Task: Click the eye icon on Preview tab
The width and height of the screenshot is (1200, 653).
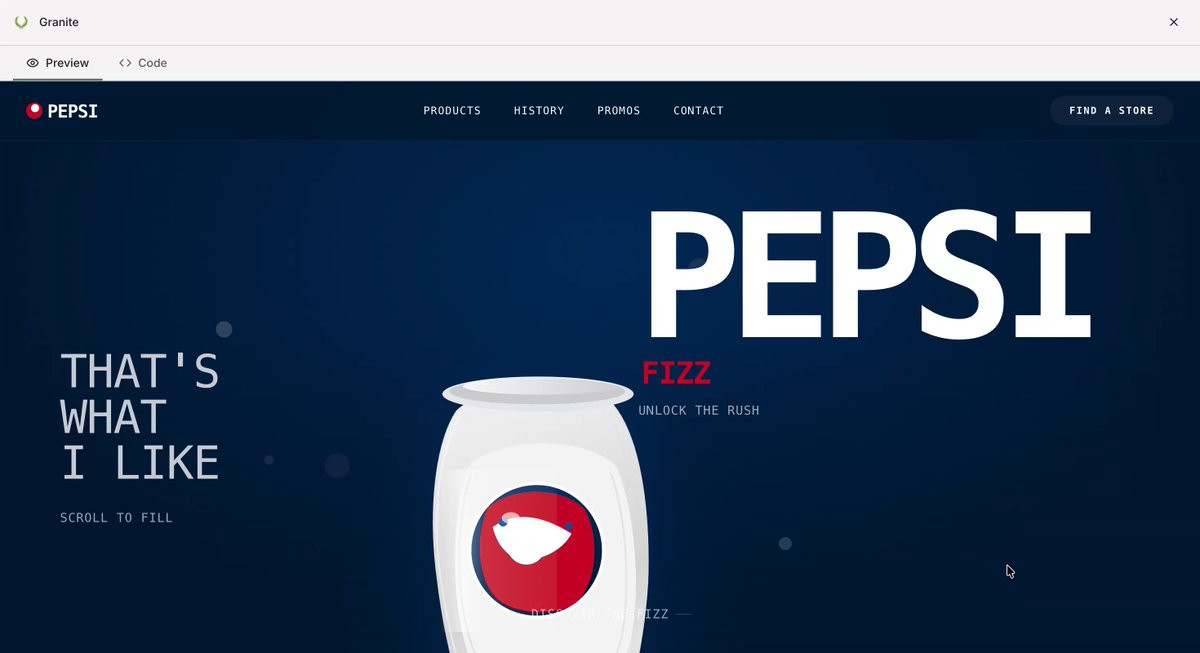Action: [x=33, y=63]
